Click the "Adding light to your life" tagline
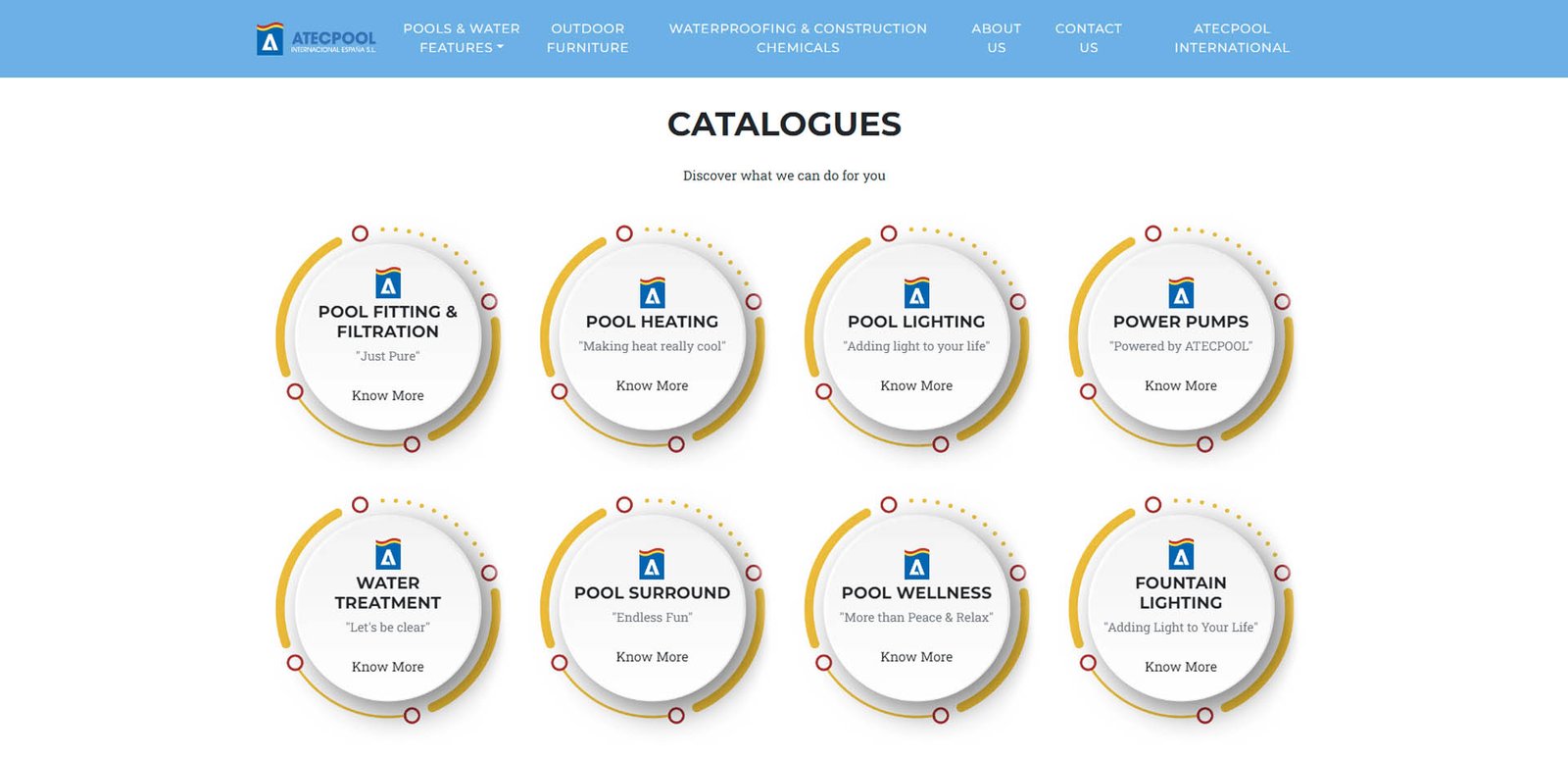1568x759 pixels. (x=916, y=346)
